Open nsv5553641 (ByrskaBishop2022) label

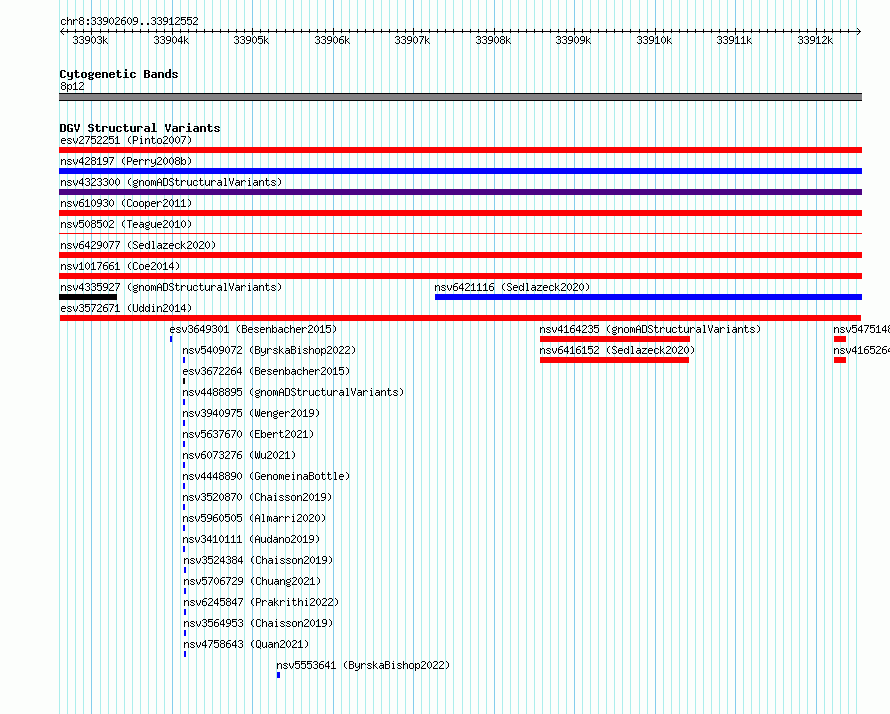[363, 665]
